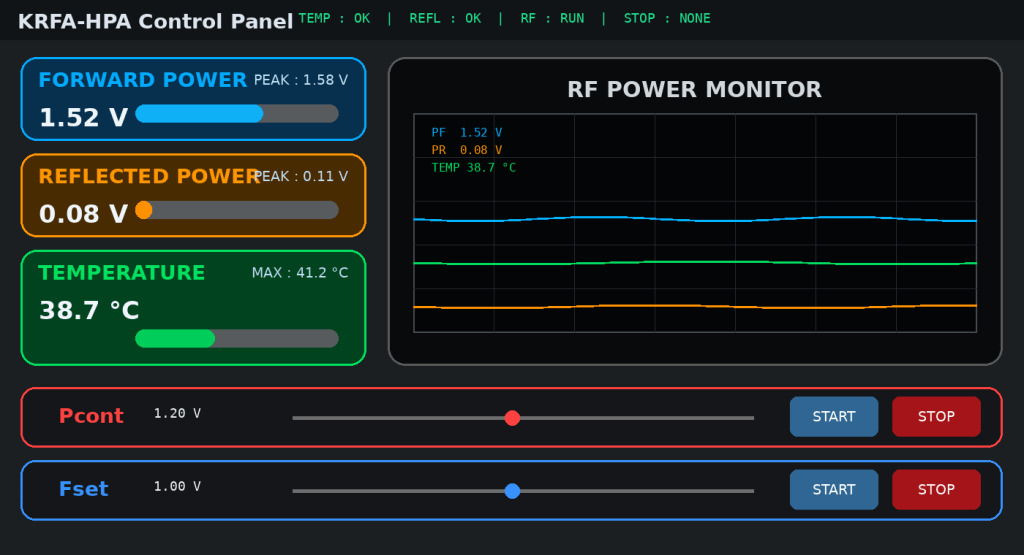Click the MAX : 41.2 °C label

[x=300, y=273]
